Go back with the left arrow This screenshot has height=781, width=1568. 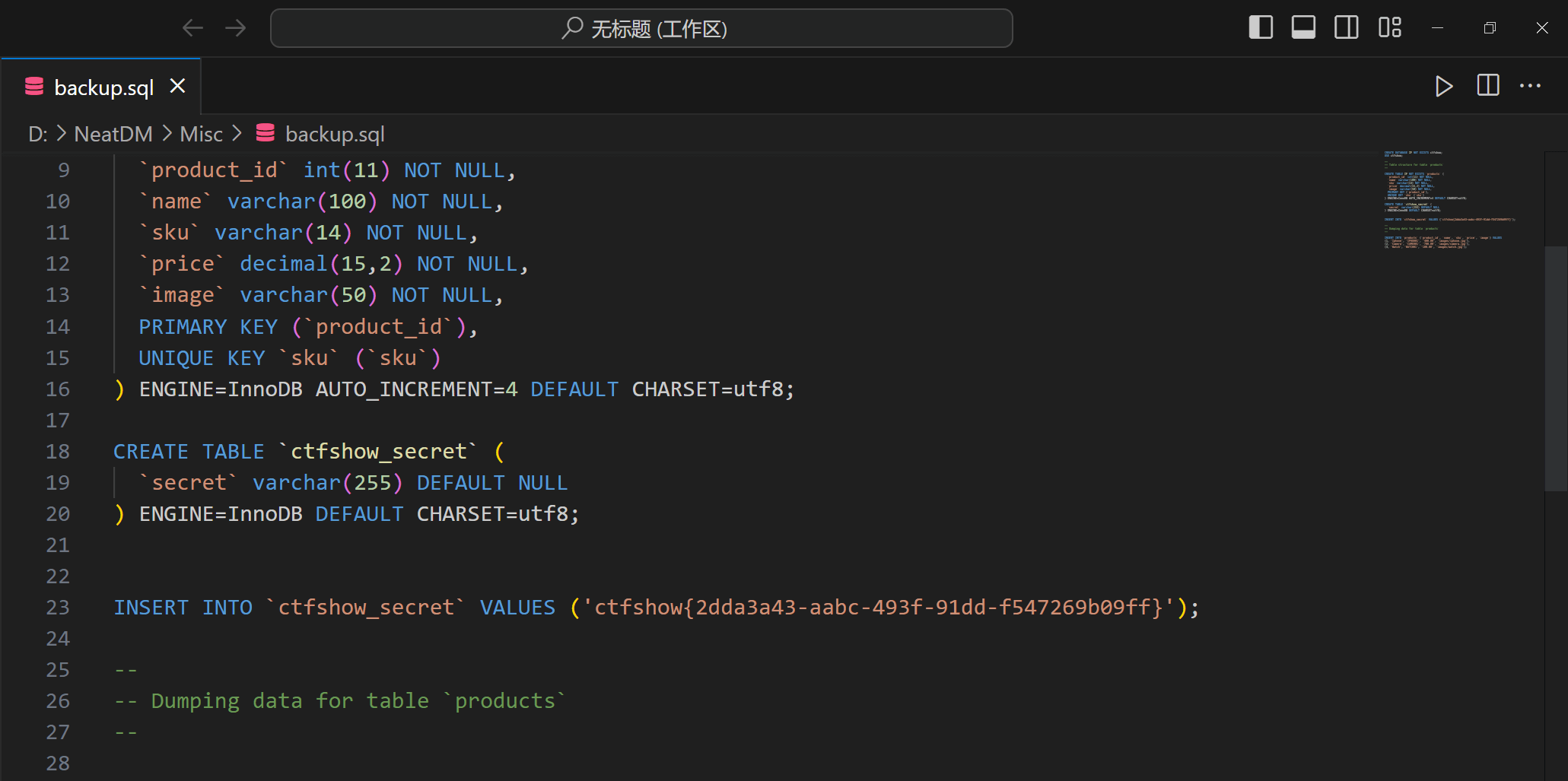coord(192,28)
